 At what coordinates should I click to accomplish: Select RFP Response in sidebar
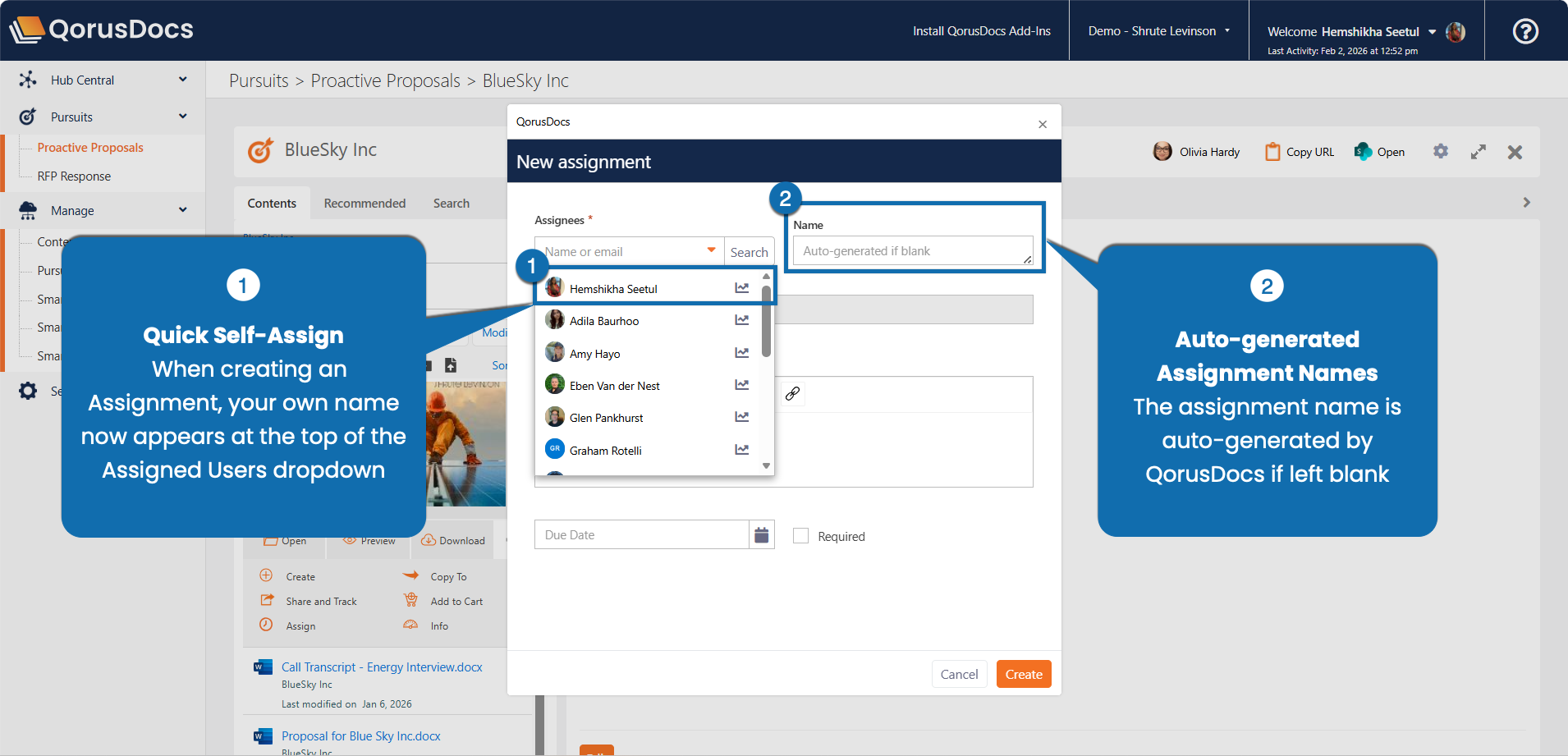(x=74, y=176)
